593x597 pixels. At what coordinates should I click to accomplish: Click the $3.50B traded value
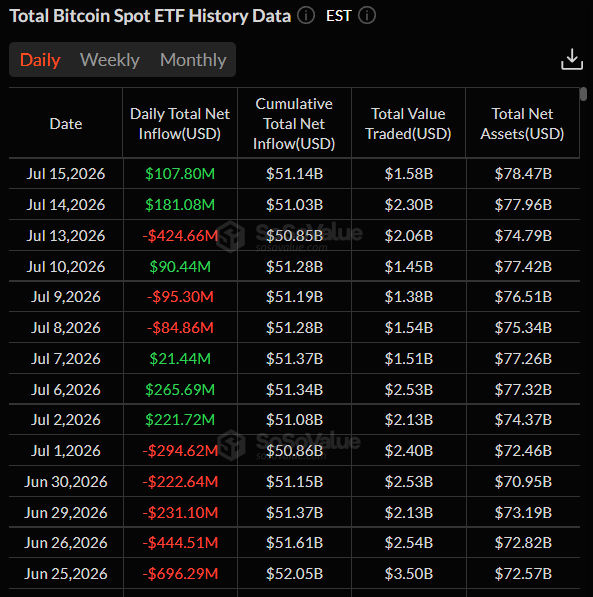[x=409, y=574]
